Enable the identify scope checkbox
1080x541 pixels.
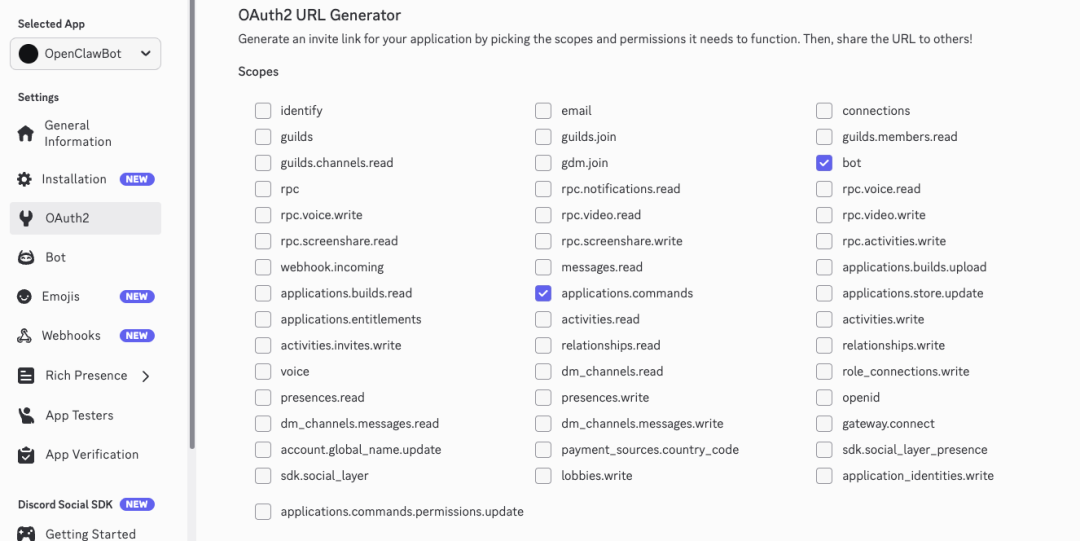coord(263,111)
